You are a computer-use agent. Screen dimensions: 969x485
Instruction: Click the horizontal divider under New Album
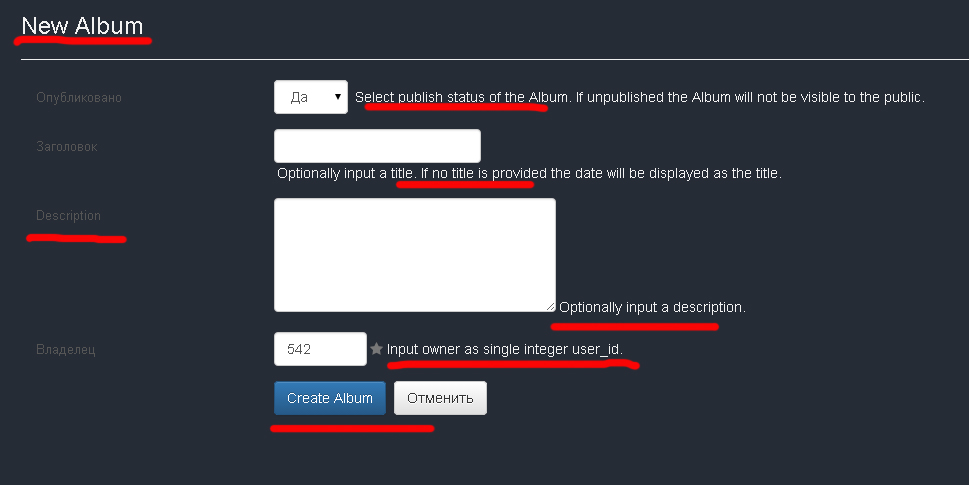(494, 60)
